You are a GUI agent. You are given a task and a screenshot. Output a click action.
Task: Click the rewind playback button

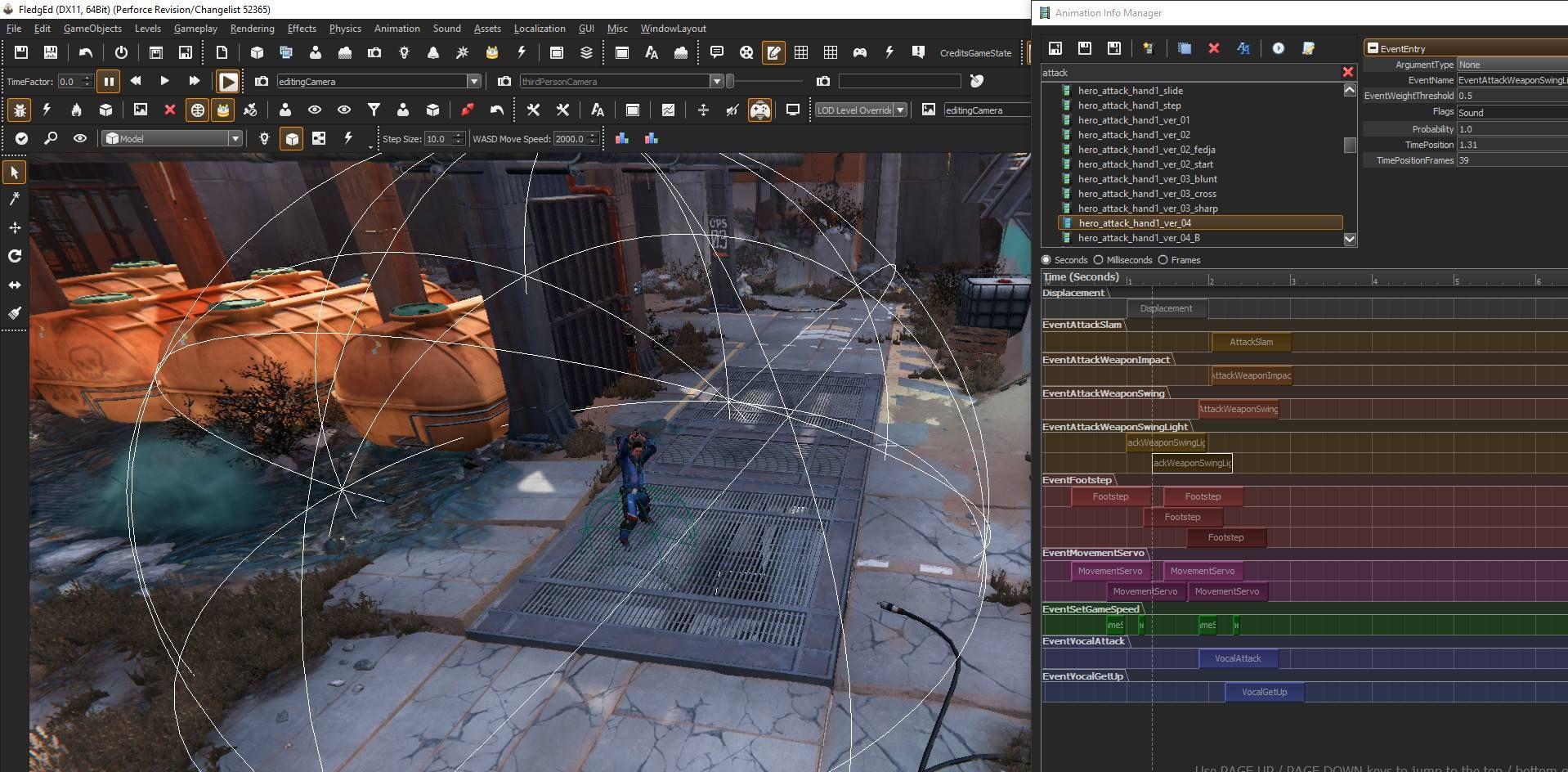click(x=136, y=81)
